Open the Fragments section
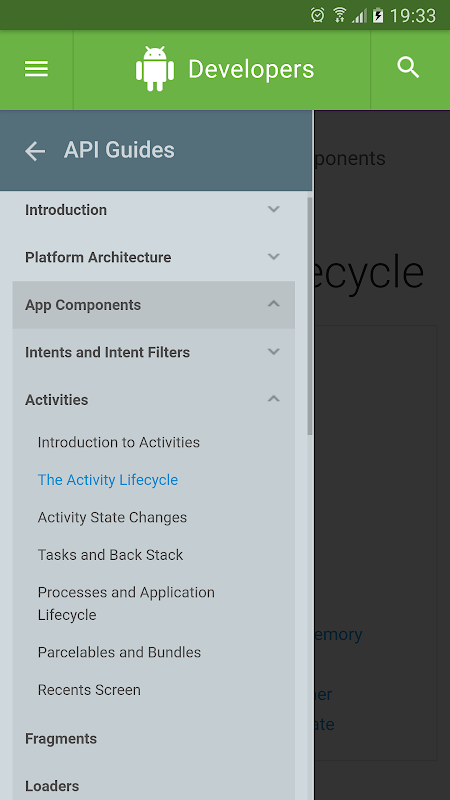The image size is (450, 800). pyautogui.click(x=61, y=739)
